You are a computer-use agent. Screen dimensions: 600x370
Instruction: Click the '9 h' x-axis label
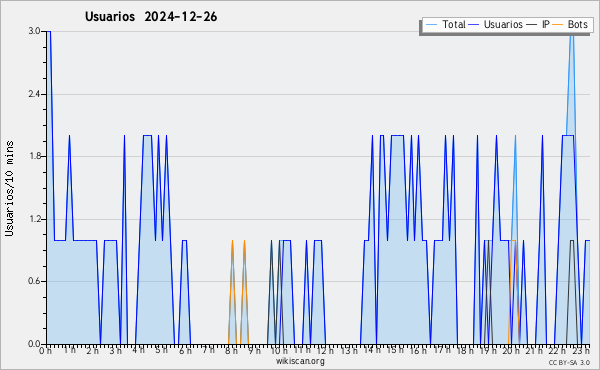click(254, 350)
